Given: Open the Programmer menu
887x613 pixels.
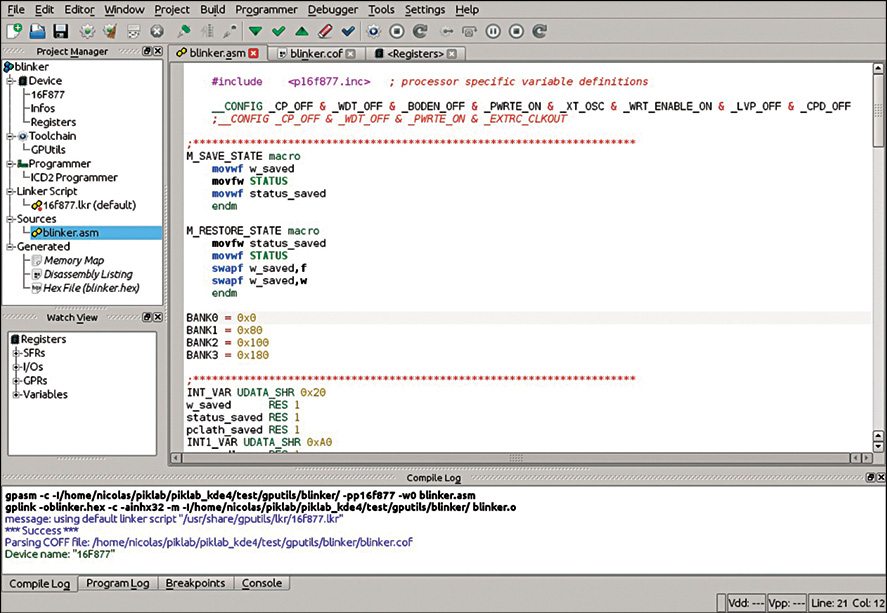Looking at the screenshot, I should (x=266, y=9).
